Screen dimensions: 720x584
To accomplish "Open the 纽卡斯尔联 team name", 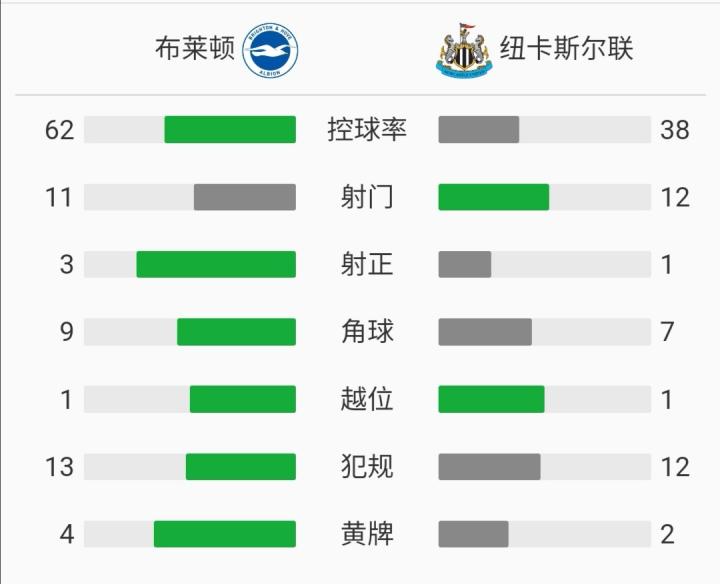I will [x=567, y=49].
